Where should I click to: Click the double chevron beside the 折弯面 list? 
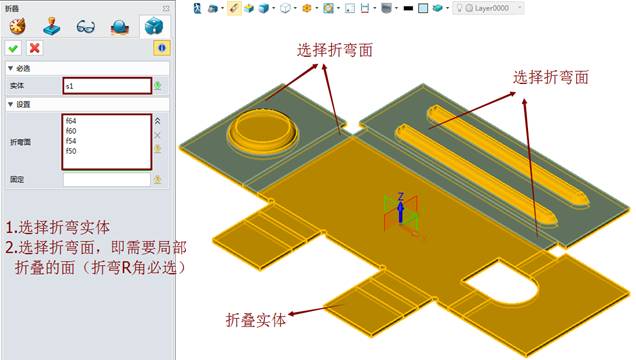pyautogui.click(x=158, y=121)
